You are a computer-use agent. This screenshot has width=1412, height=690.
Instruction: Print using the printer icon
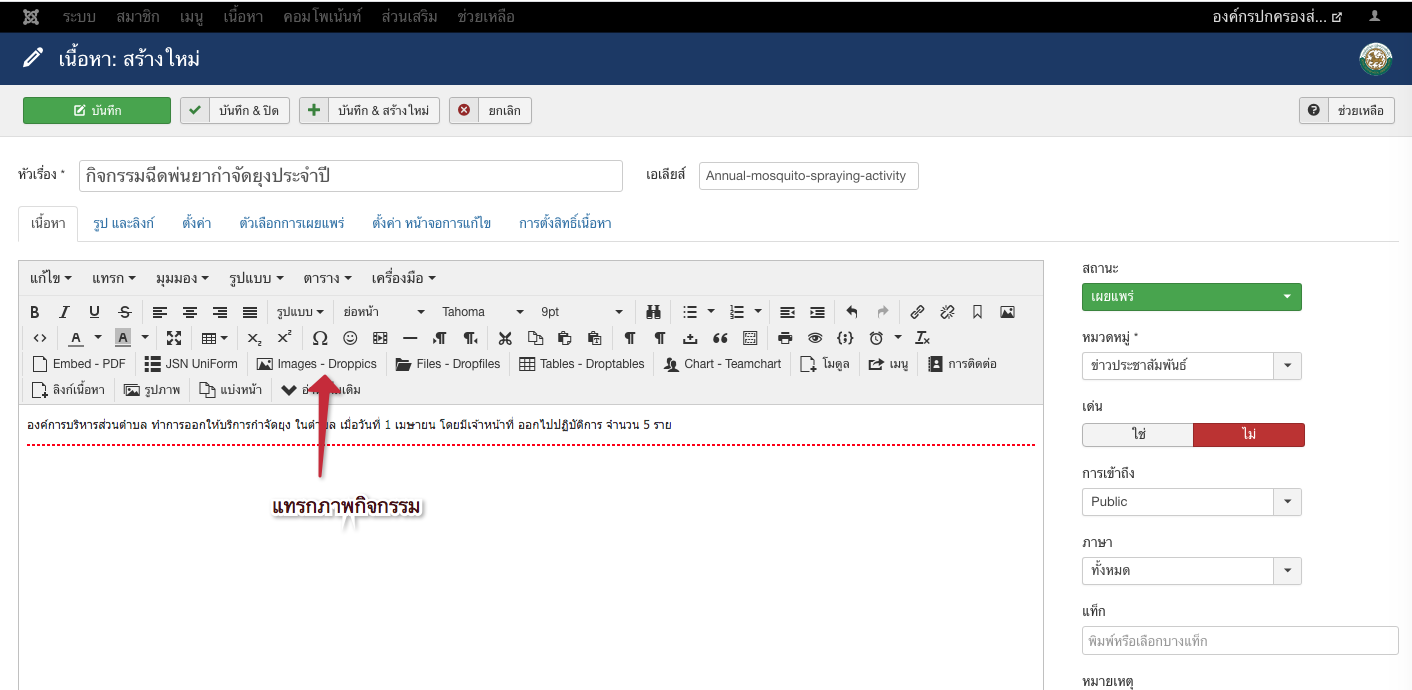click(785, 338)
